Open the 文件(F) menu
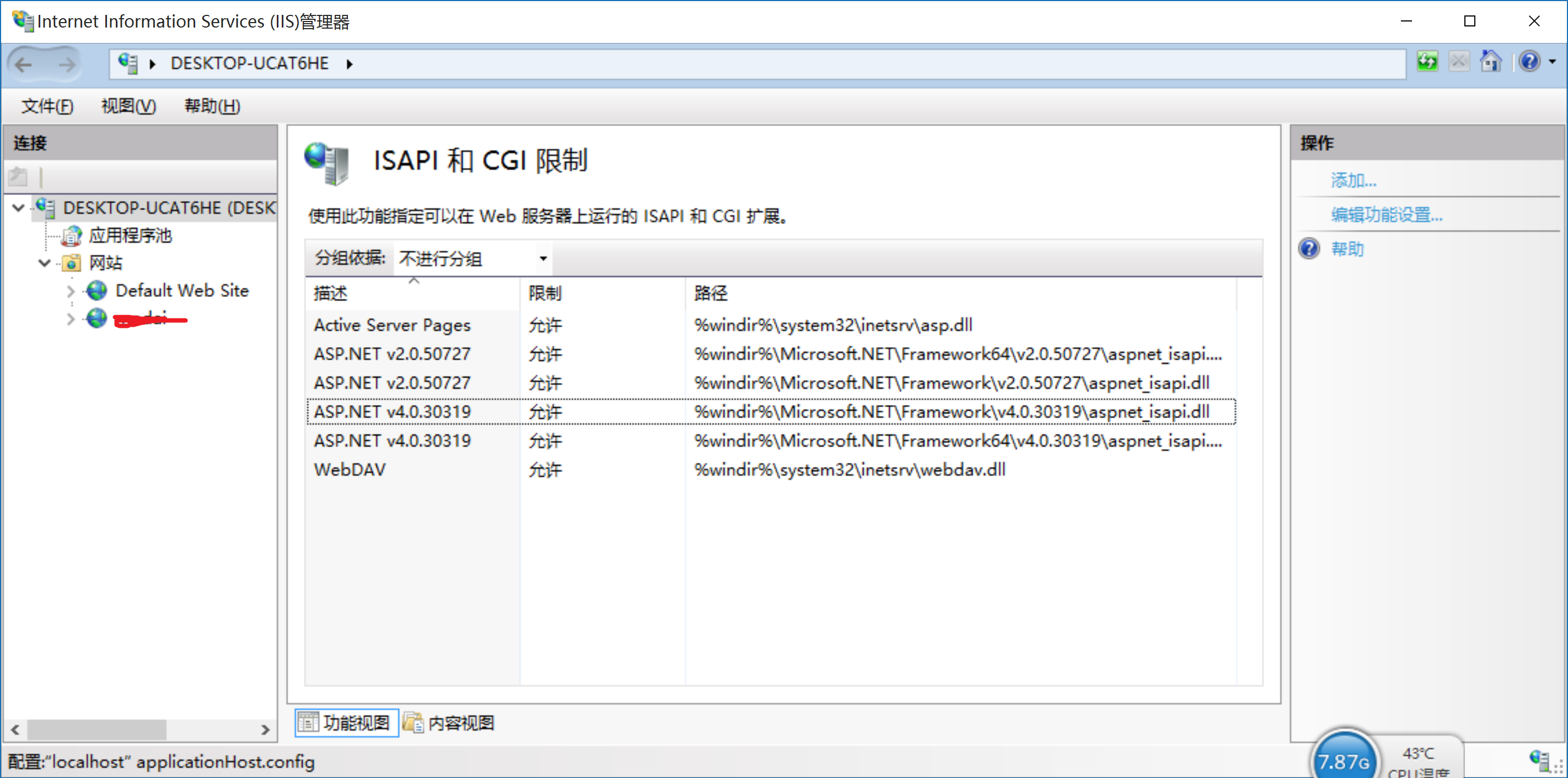Viewport: 1568px width, 778px height. pyautogui.click(x=47, y=106)
